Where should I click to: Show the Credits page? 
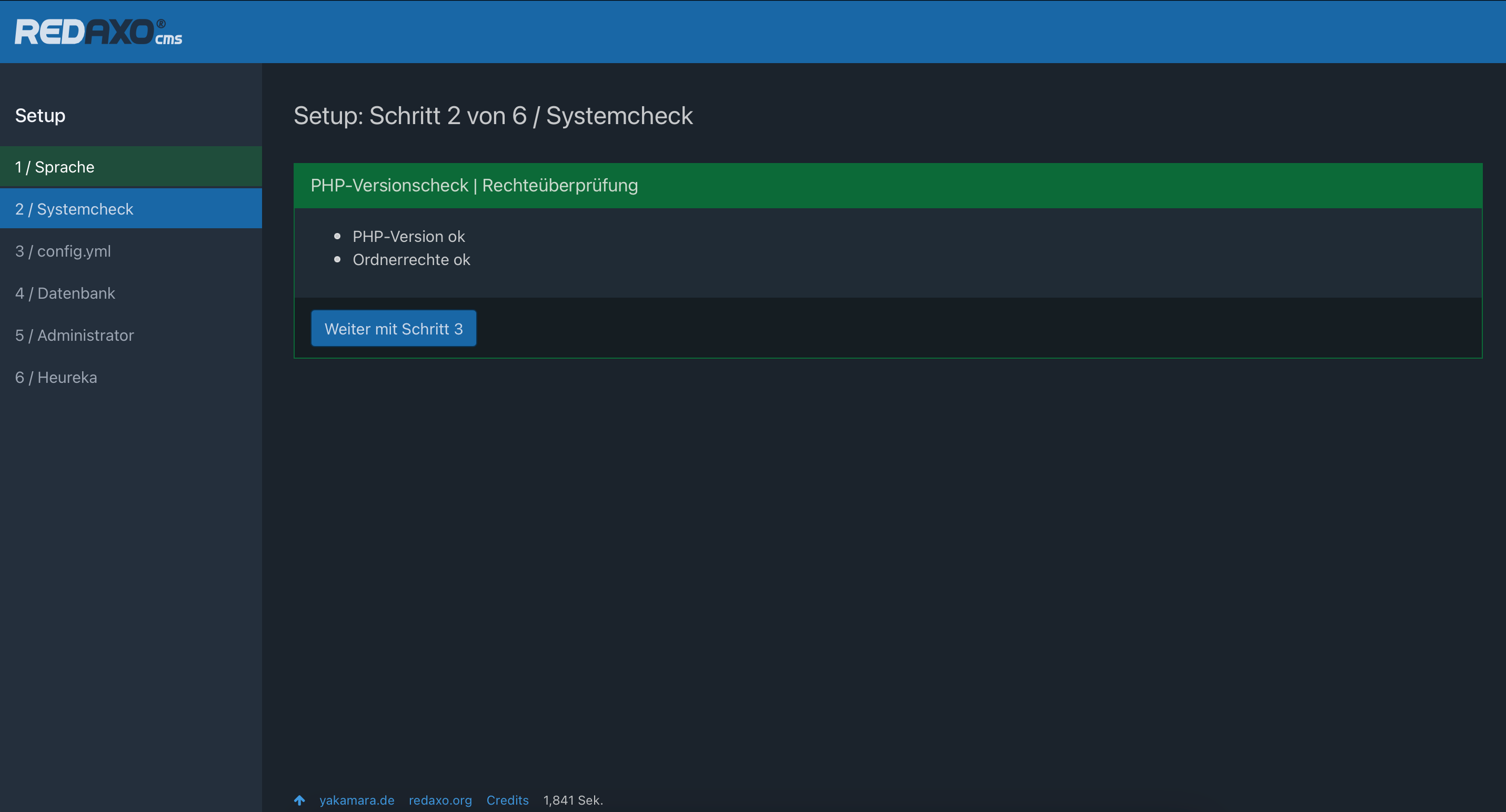point(507,800)
